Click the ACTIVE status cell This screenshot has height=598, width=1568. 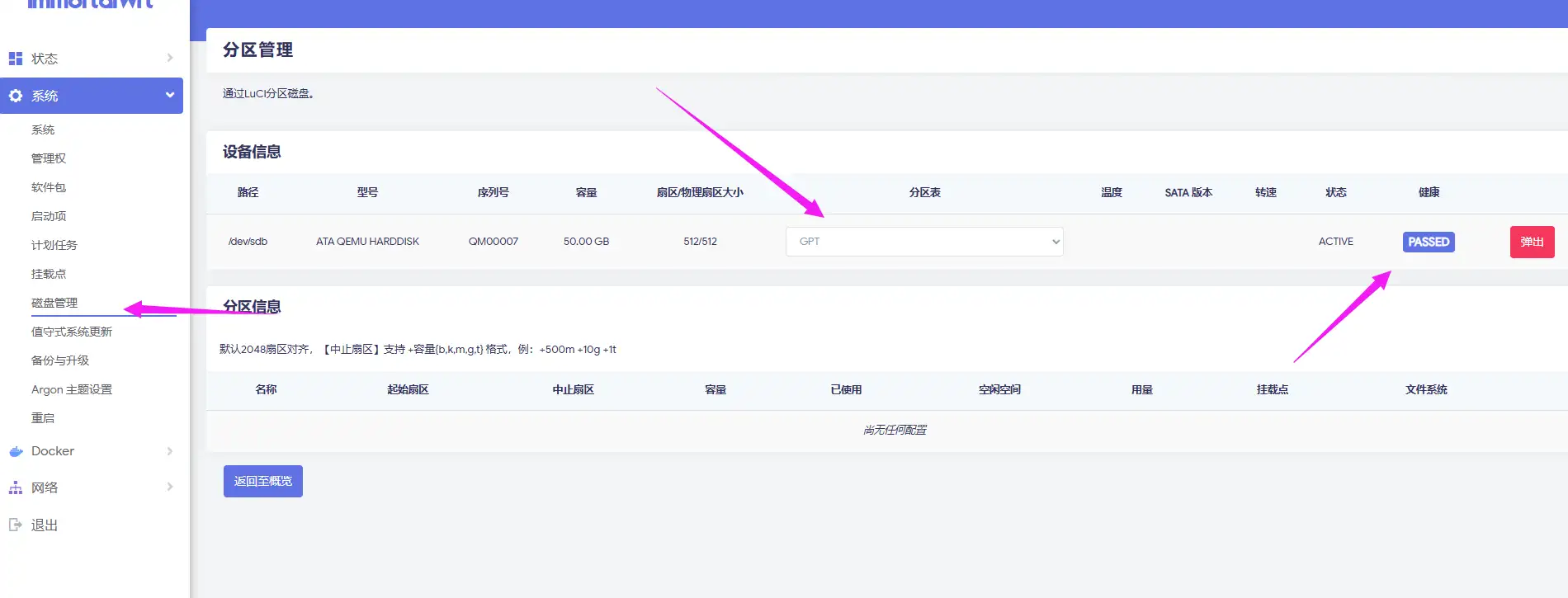[1336, 242]
